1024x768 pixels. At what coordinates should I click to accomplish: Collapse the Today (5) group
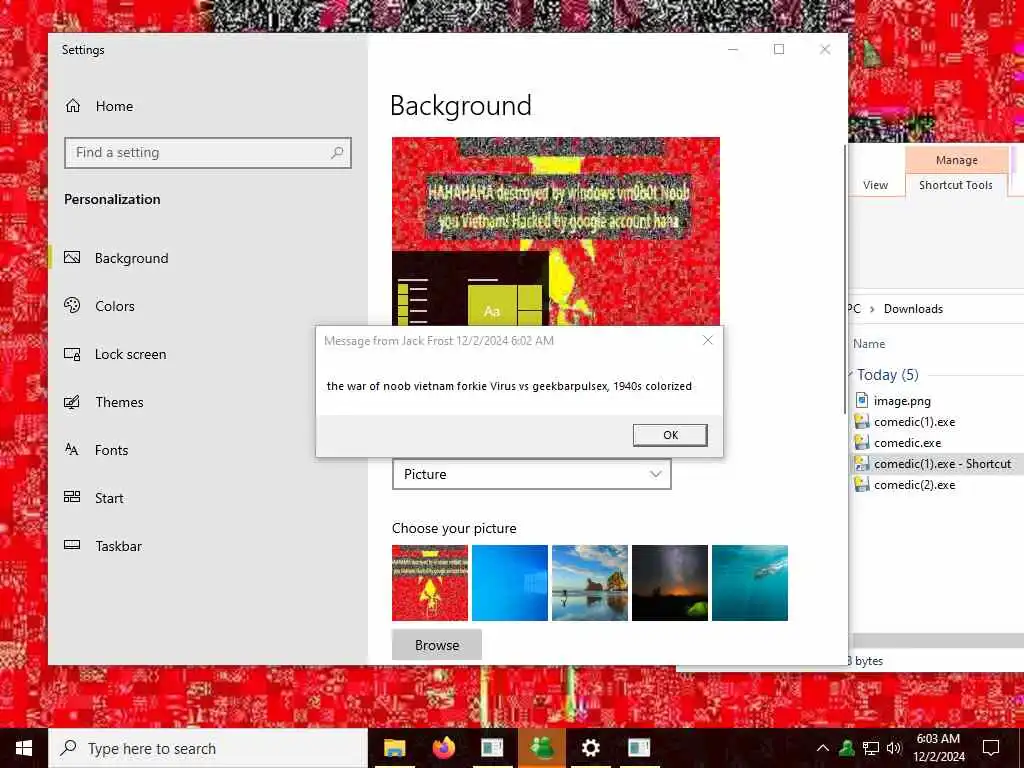(x=850, y=375)
